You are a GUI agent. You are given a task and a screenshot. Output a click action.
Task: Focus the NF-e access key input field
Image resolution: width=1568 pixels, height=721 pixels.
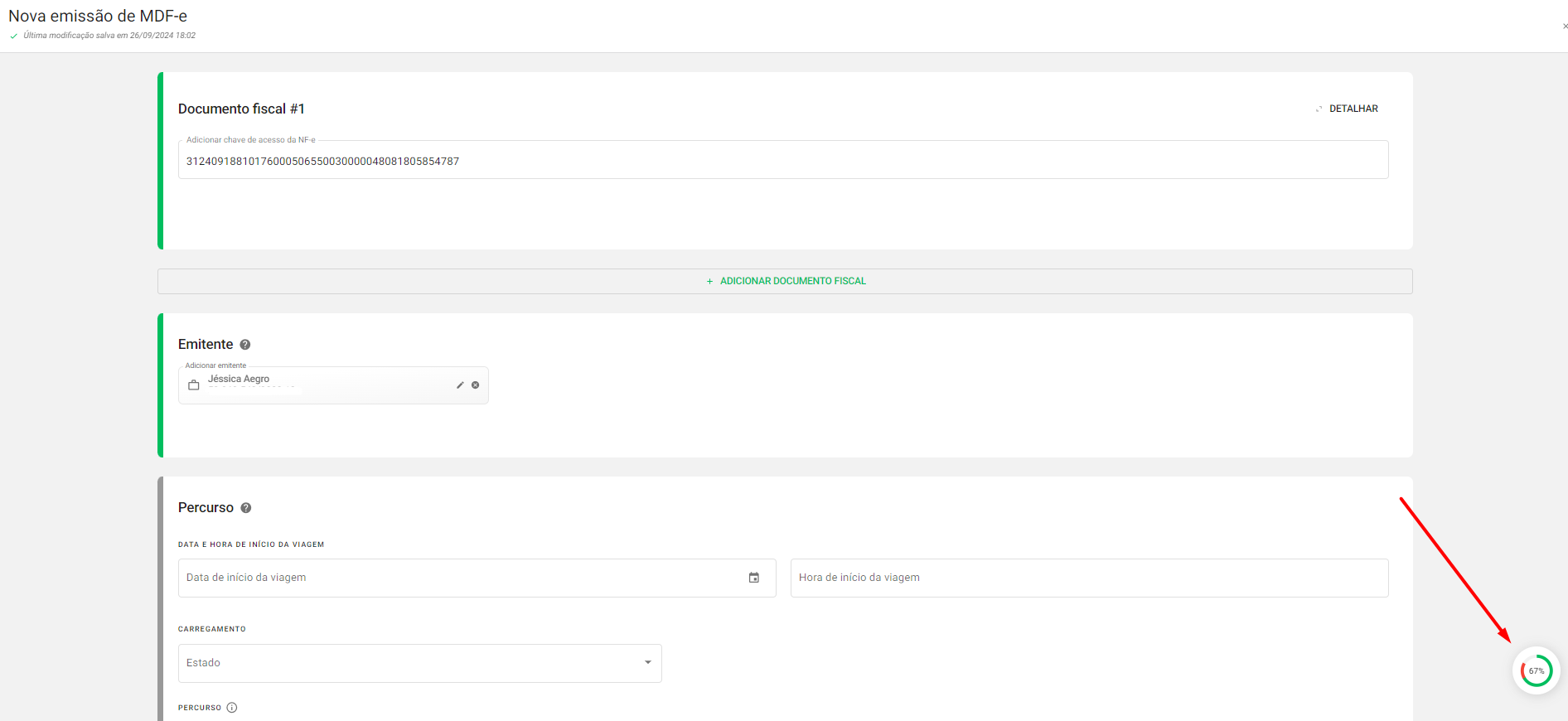point(782,161)
